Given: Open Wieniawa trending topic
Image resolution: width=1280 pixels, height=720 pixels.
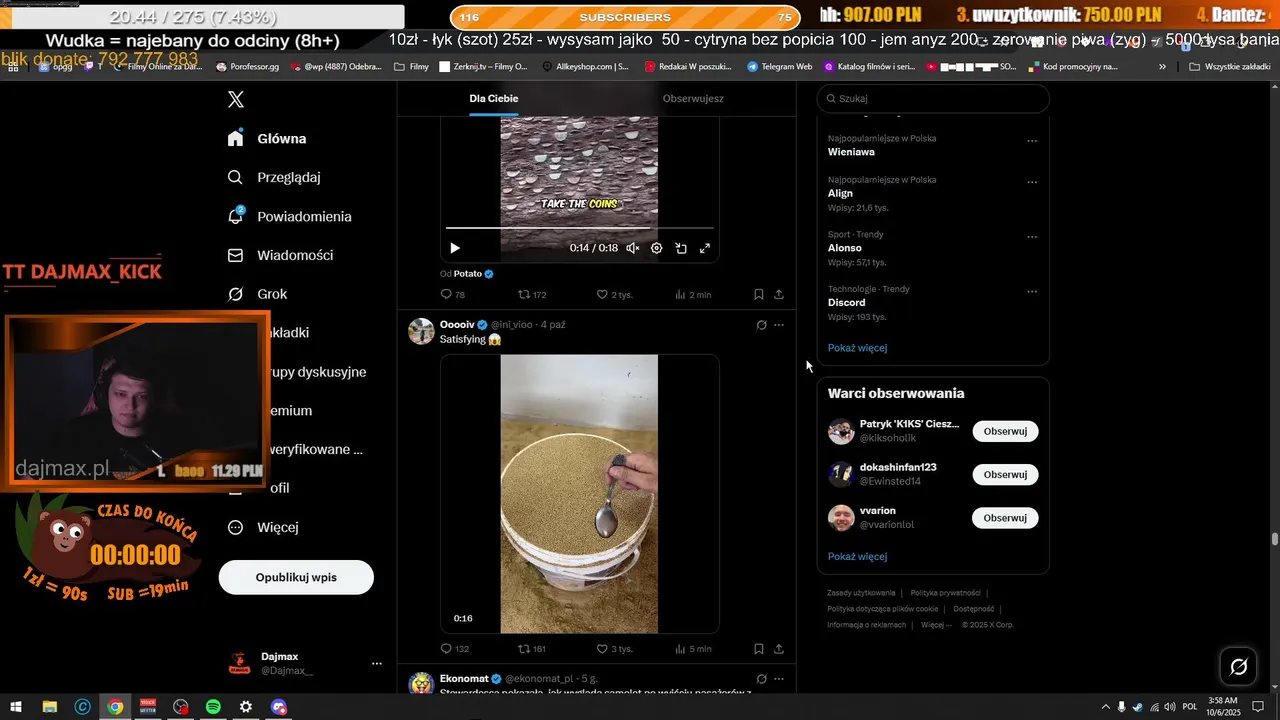Looking at the screenshot, I should (851, 152).
